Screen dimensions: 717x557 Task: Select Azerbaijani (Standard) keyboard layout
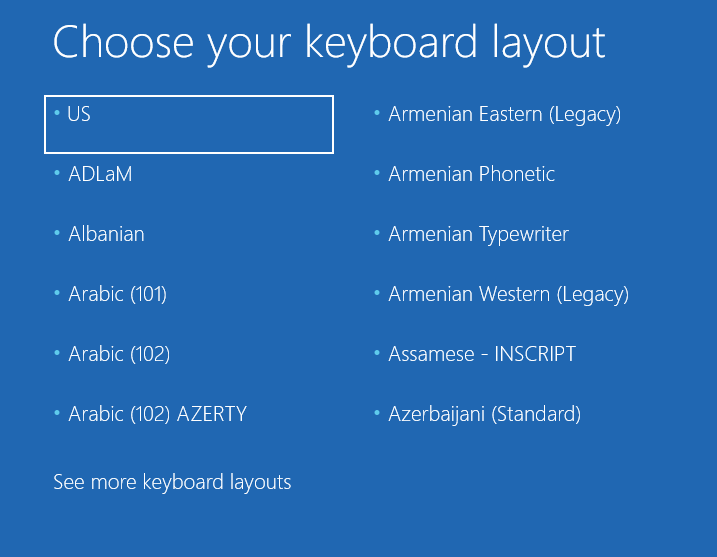tap(484, 414)
